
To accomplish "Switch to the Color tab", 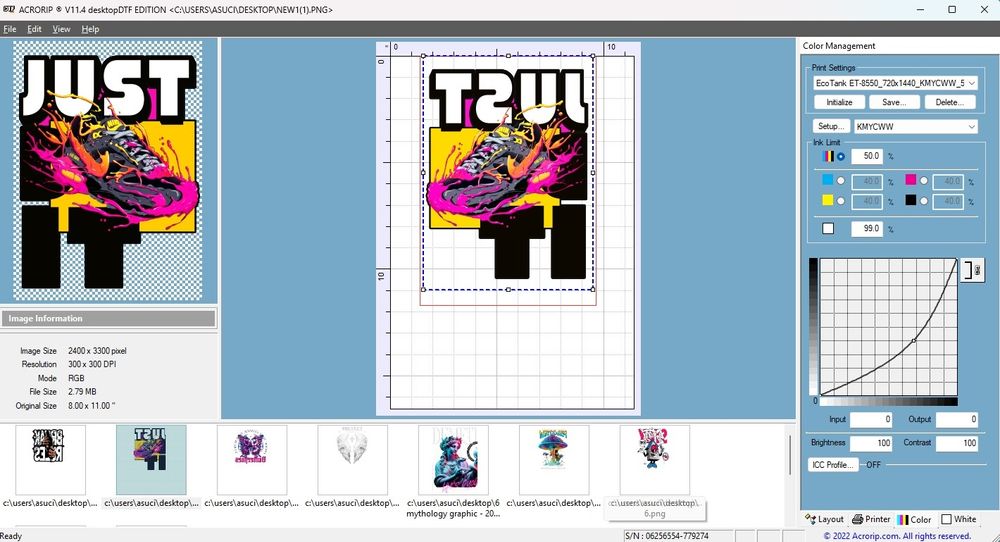I will 914,519.
